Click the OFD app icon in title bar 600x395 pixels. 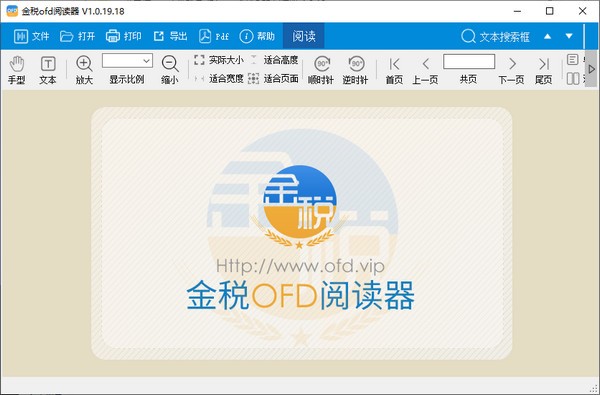(x=12, y=11)
